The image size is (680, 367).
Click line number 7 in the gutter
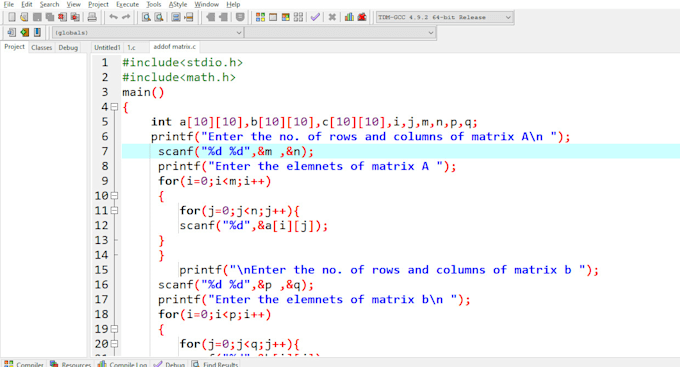point(105,151)
